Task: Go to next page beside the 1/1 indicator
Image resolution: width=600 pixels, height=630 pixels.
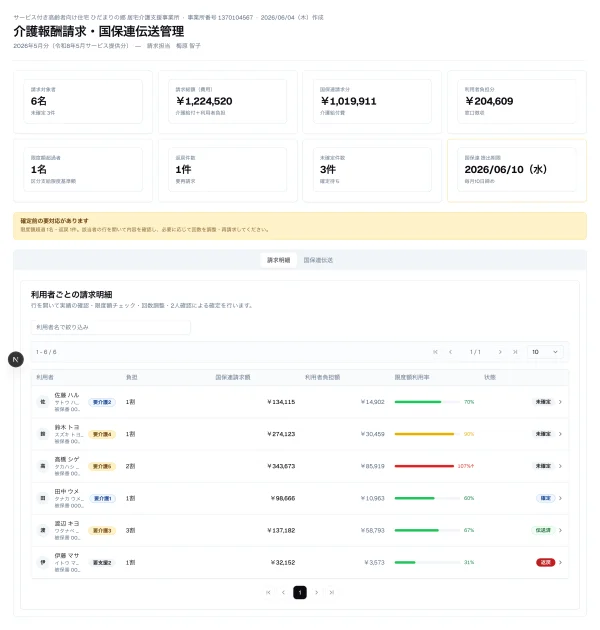Action: pos(500,352)
